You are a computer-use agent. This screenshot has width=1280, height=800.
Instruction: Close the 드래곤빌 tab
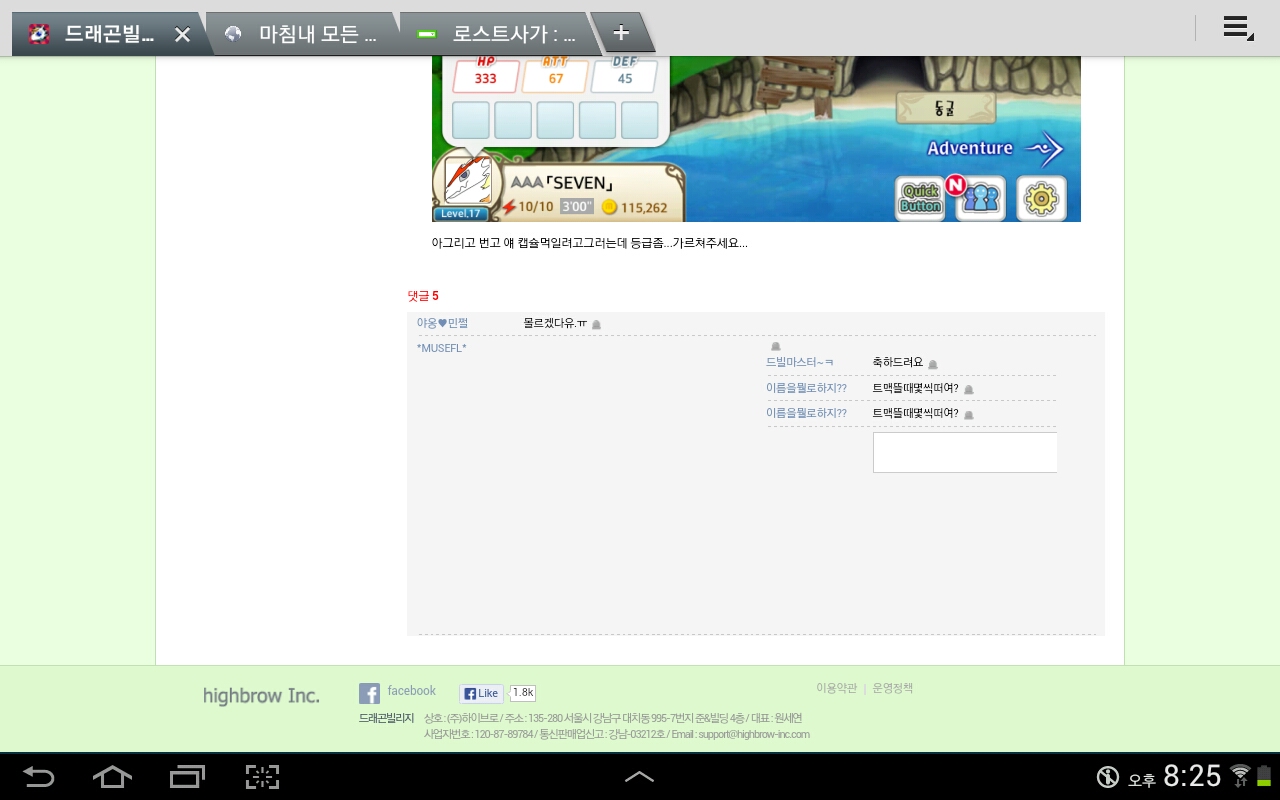click(182, 34)
